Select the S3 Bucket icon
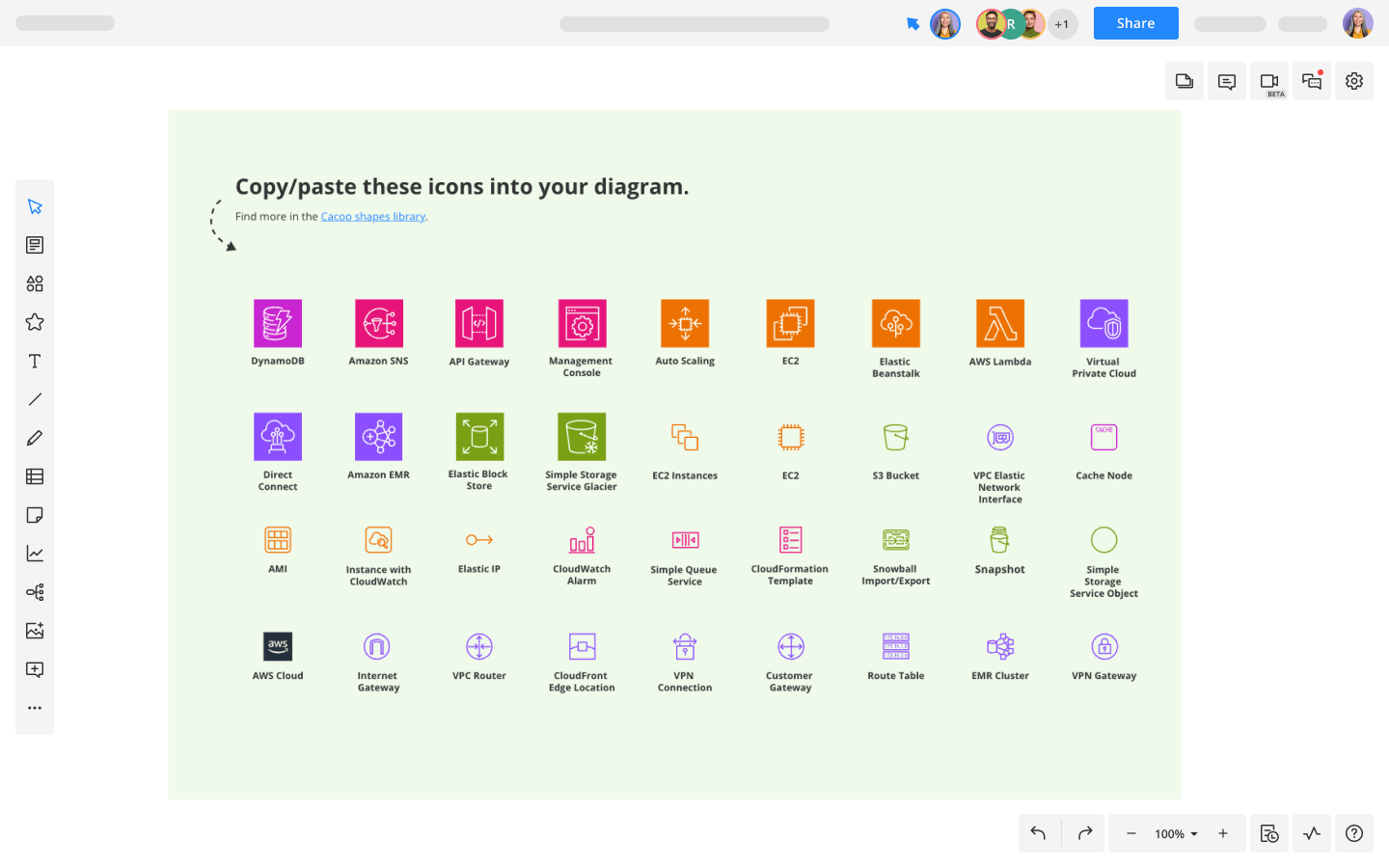The height and width of the screenshot is (868, 1389). click(x=896, y=437)
